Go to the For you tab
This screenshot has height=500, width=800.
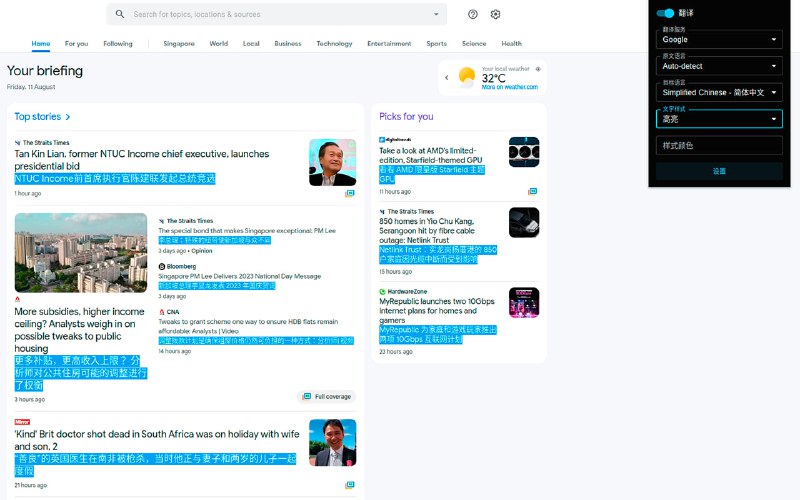76,44
